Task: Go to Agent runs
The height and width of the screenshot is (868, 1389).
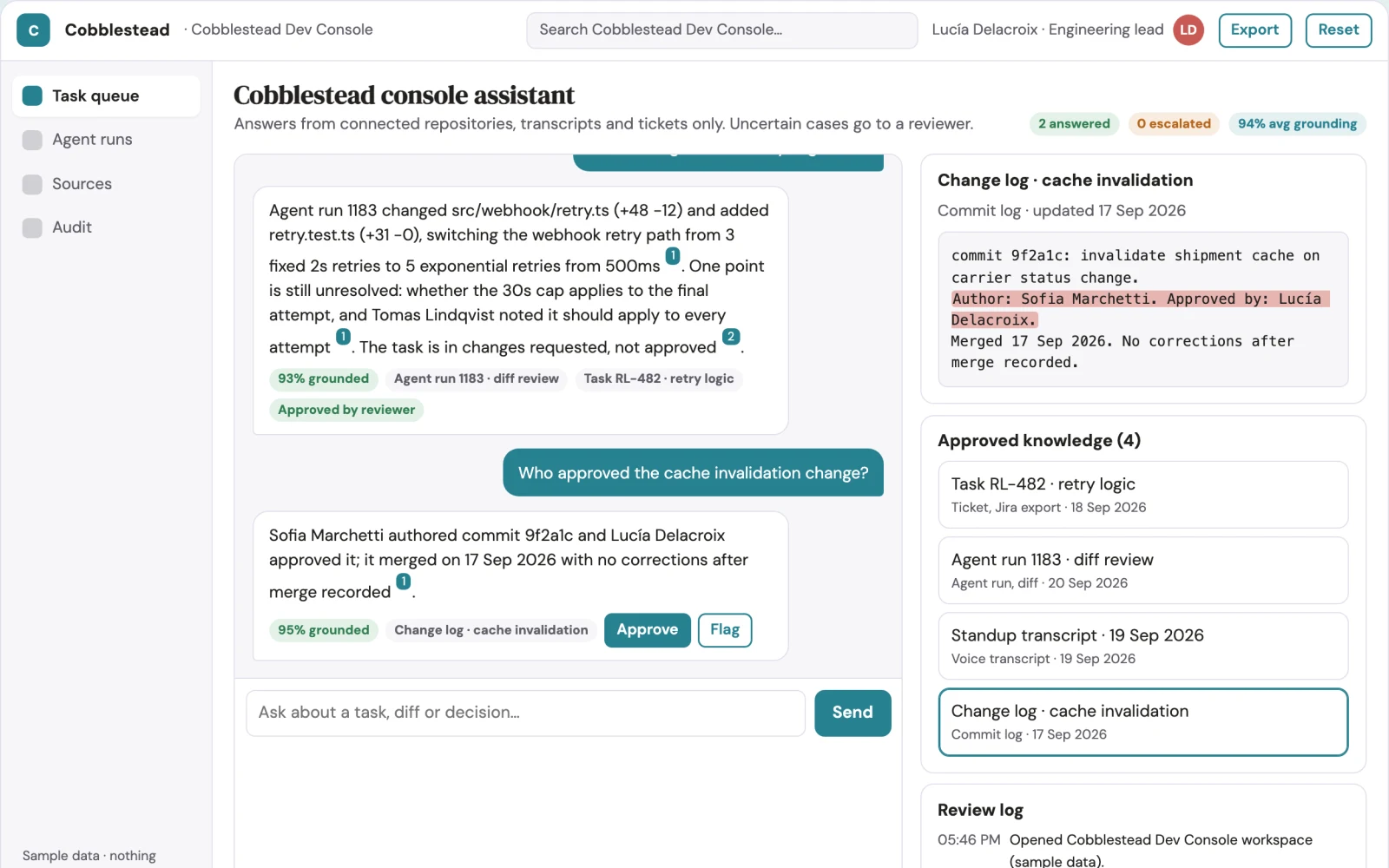Action: pos(106,140)
